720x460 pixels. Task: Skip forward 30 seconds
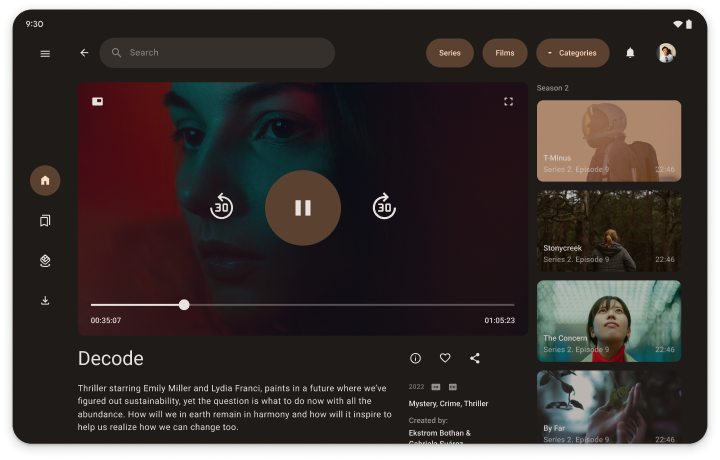[384, 208]
